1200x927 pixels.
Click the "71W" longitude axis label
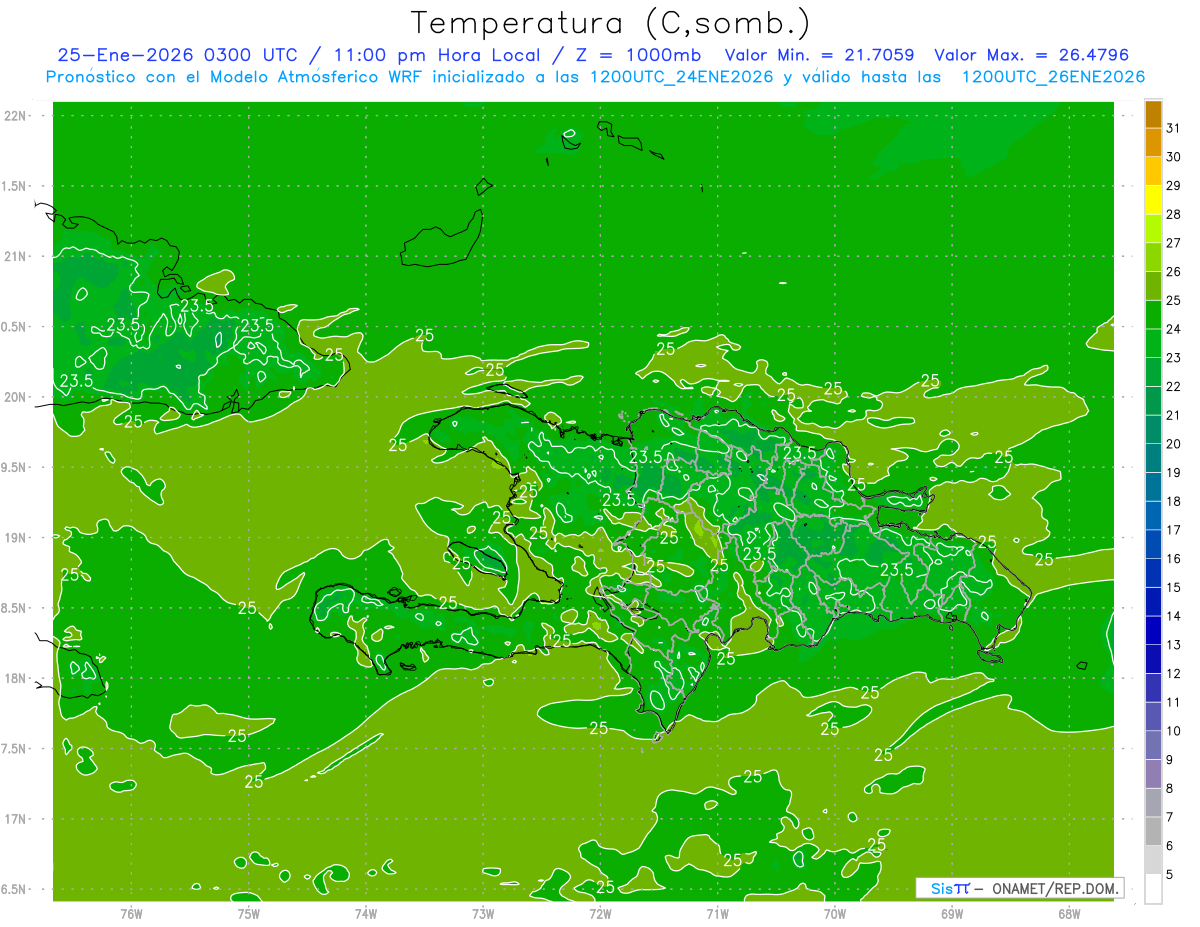click(717, 913)
